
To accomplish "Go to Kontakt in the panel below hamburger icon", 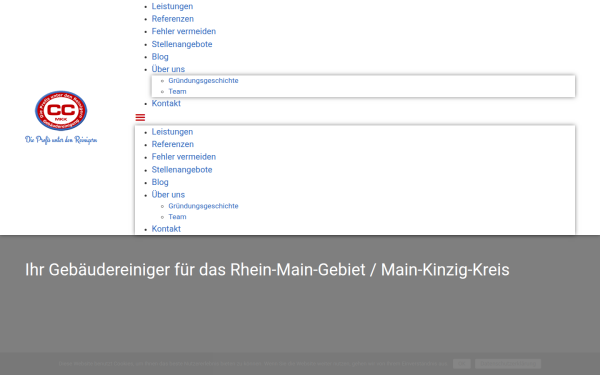I will pyautogui.click(x=166, y=229).
